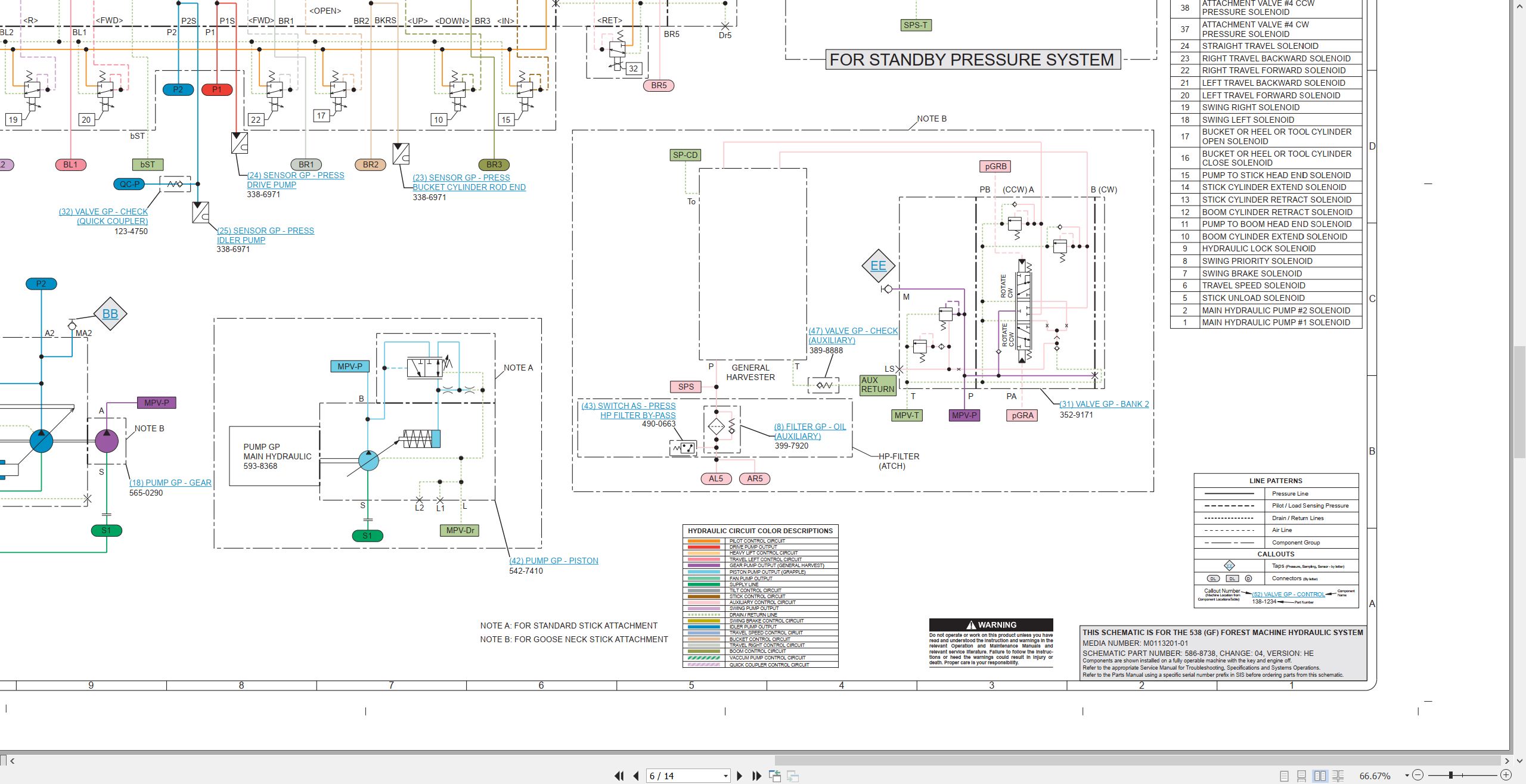1526x784 pixels.
Task: Click solenoid callout number 19
Action: click(x=13, y=120)
